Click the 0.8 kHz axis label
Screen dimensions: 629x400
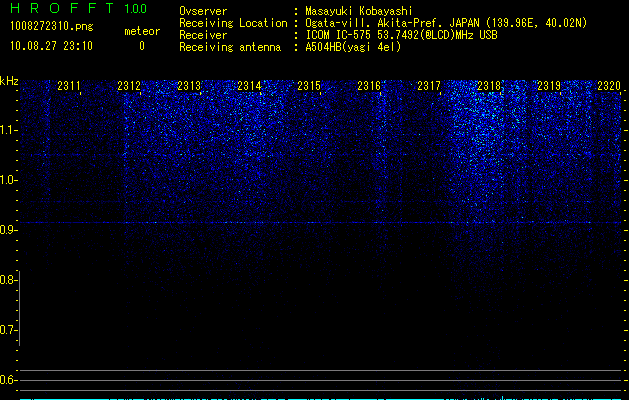coord(8,280)
